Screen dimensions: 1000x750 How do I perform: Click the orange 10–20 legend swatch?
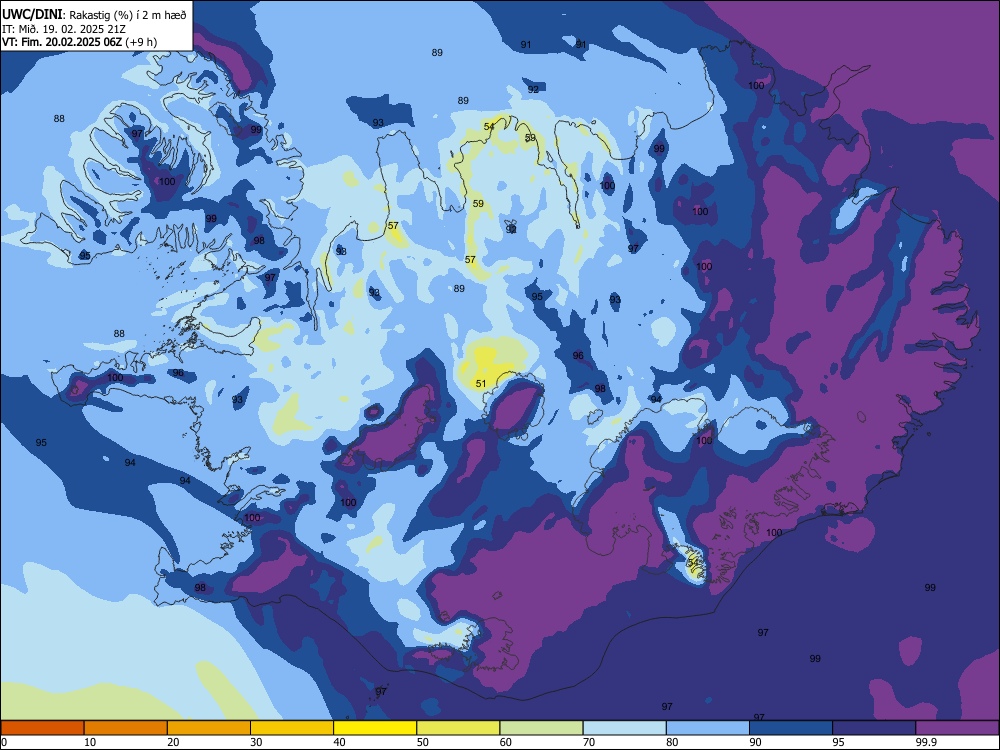click(126, 728)
